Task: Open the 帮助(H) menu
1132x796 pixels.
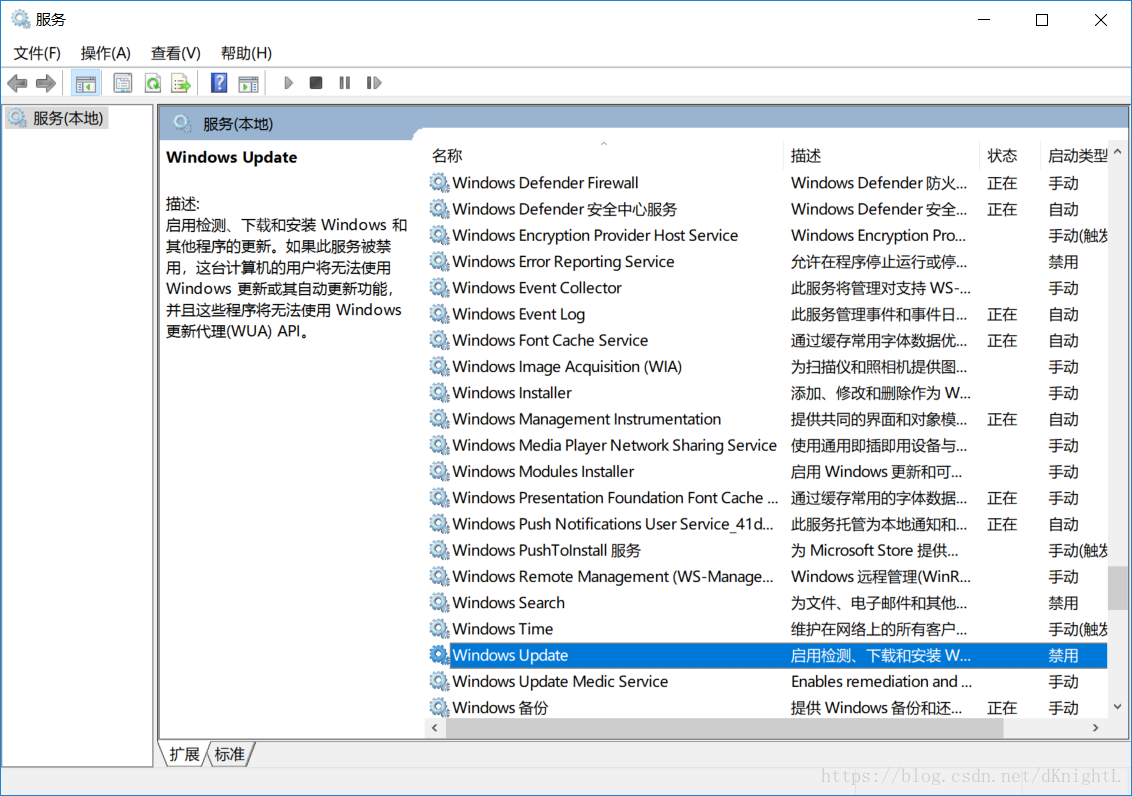Action: pyautogui.click(x=246, y=53)
